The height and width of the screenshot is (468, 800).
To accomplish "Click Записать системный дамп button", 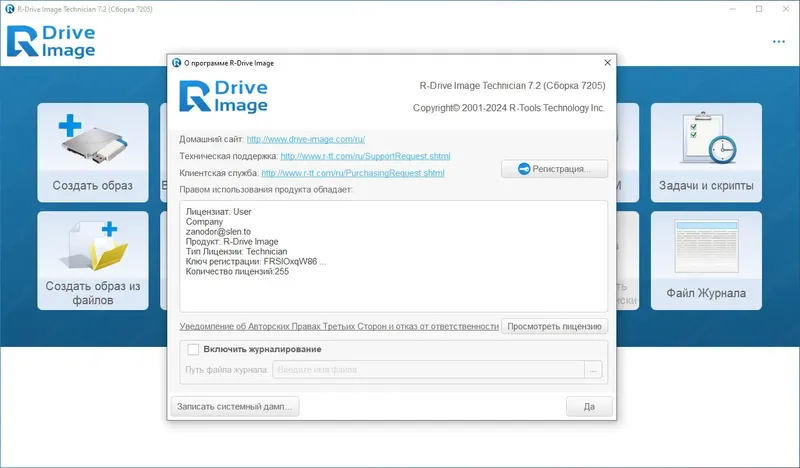I will (x=235, y=407).
